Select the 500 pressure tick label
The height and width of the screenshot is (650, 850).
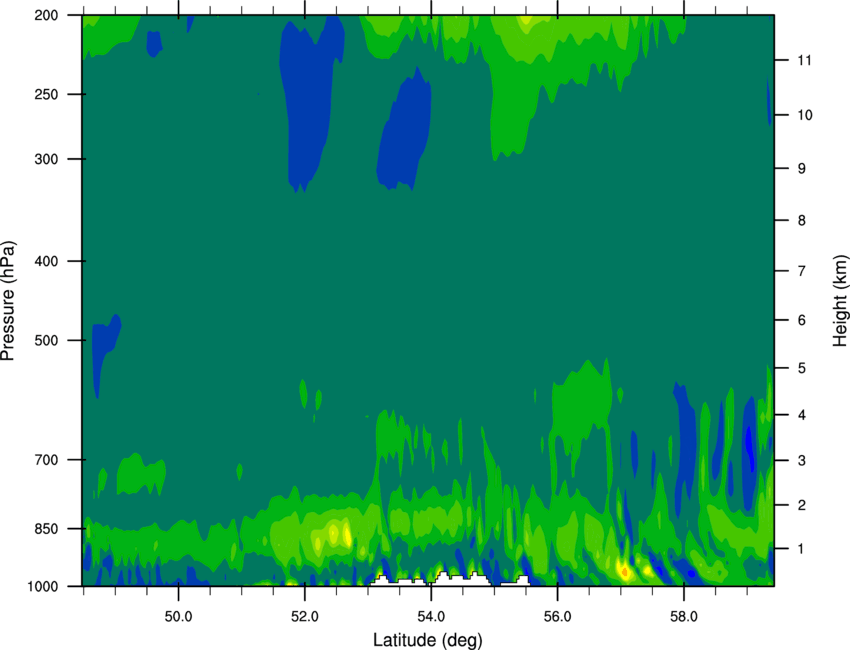coord(46,340)
